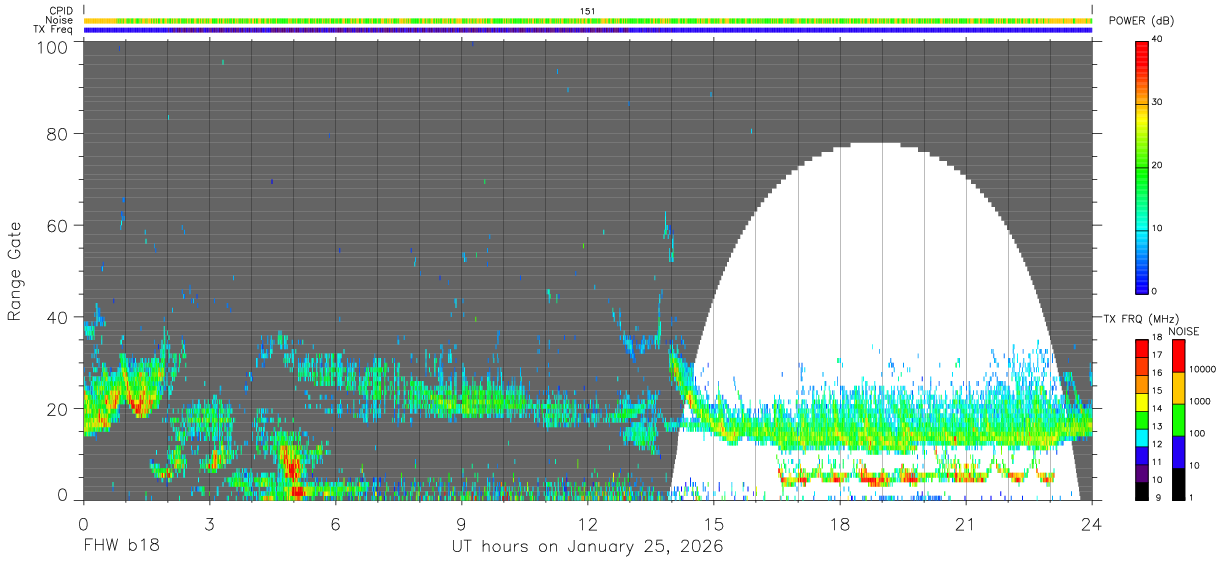Select the 20 tick on POWER colorbar

pos(1158,166)
